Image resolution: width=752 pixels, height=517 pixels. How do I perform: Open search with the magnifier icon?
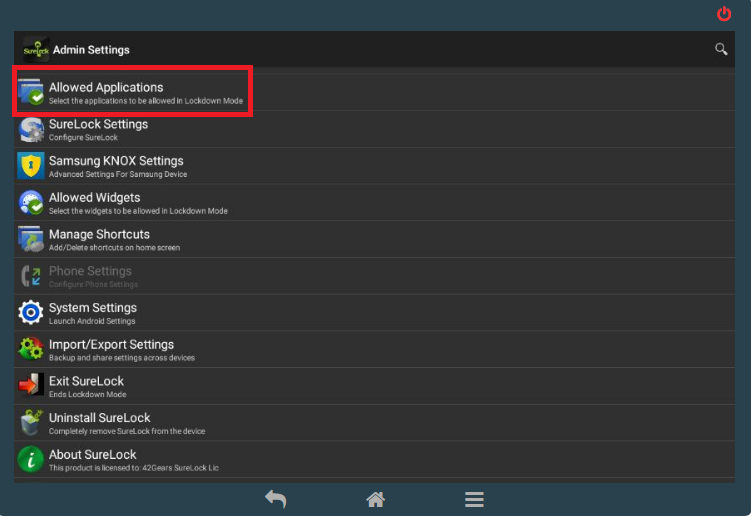pos(721,49)
